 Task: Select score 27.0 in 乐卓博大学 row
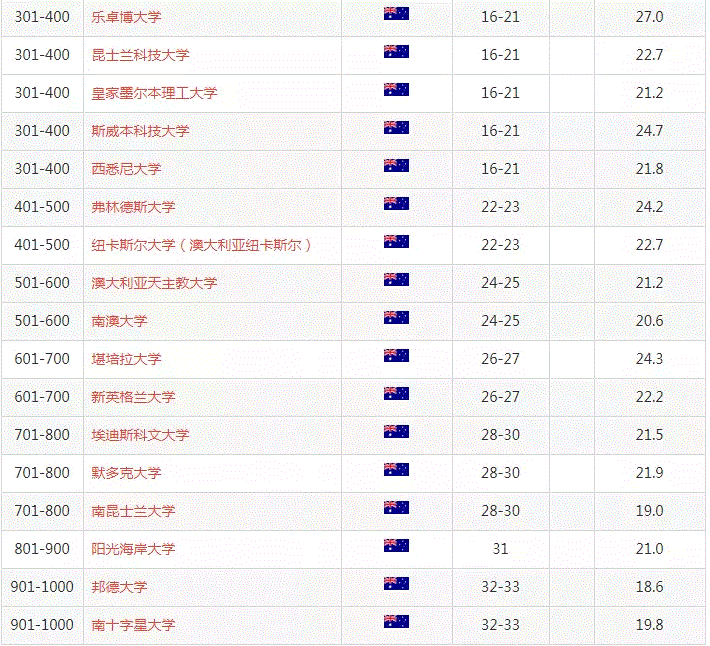[649, 17]
